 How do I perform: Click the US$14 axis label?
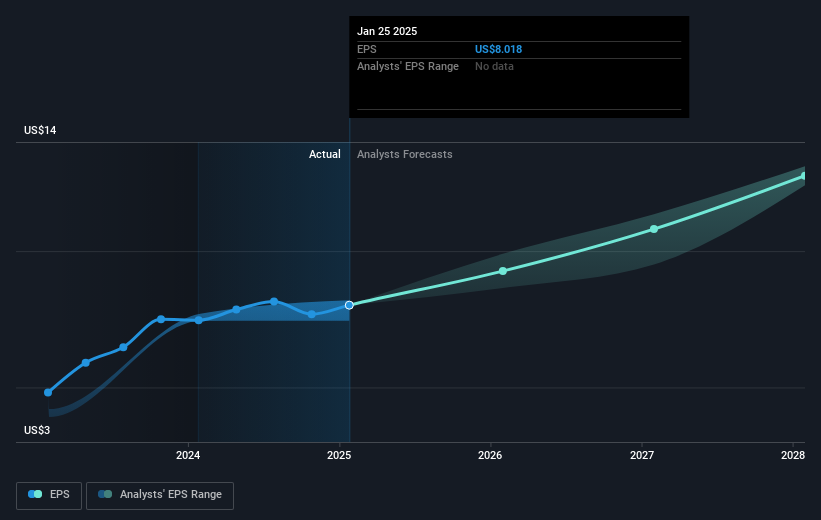point(40,130)
